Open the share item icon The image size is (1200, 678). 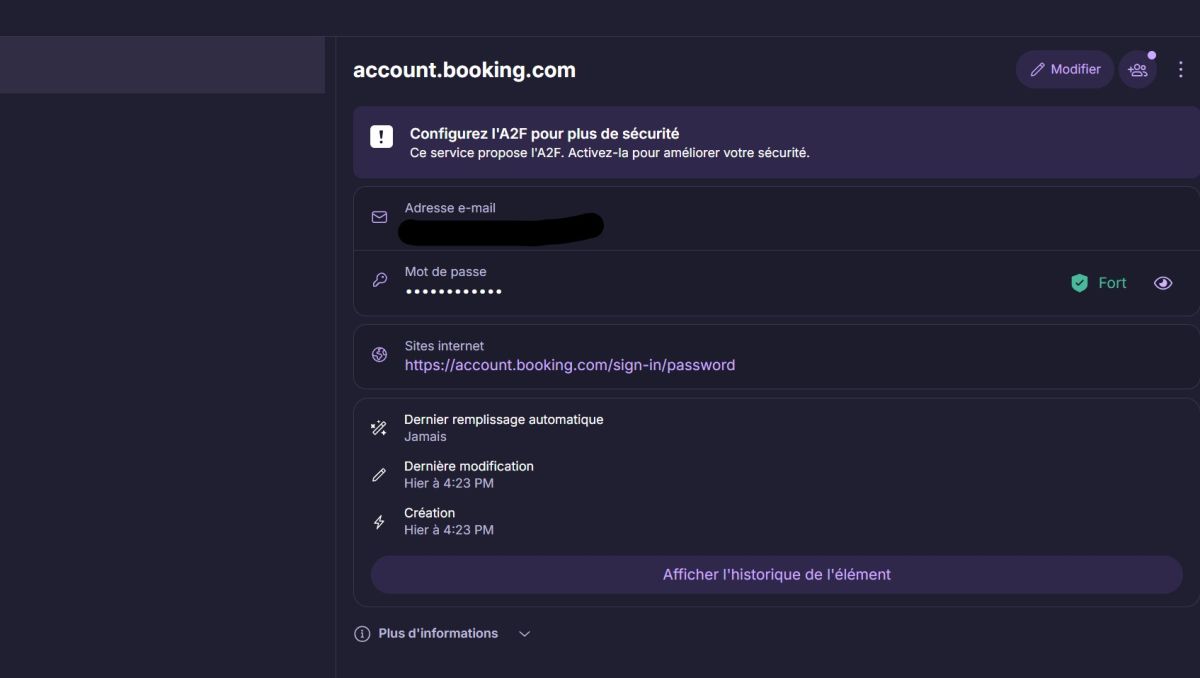point(1137,70)
